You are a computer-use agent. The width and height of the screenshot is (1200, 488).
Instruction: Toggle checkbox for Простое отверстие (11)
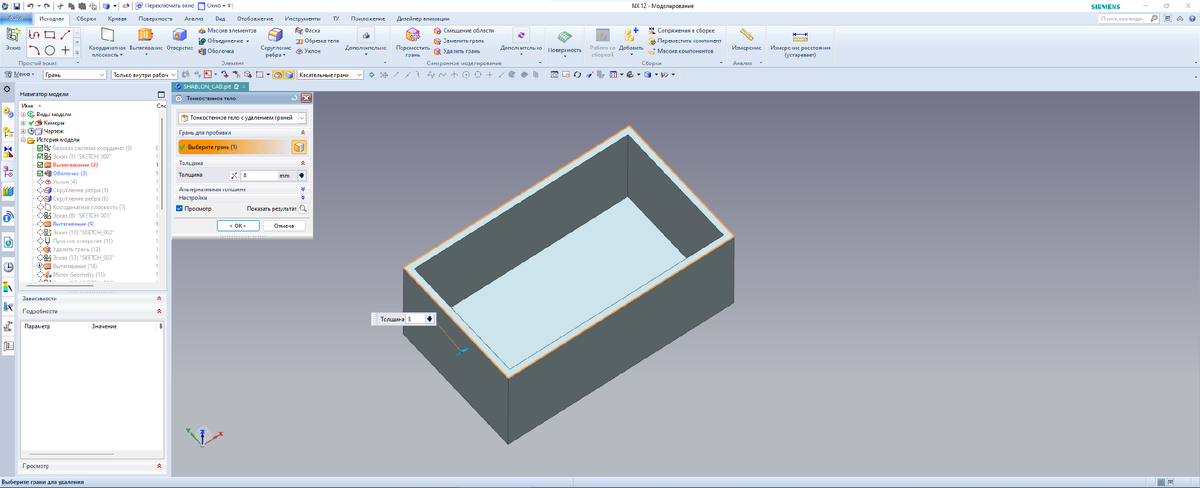click(40, 241)
